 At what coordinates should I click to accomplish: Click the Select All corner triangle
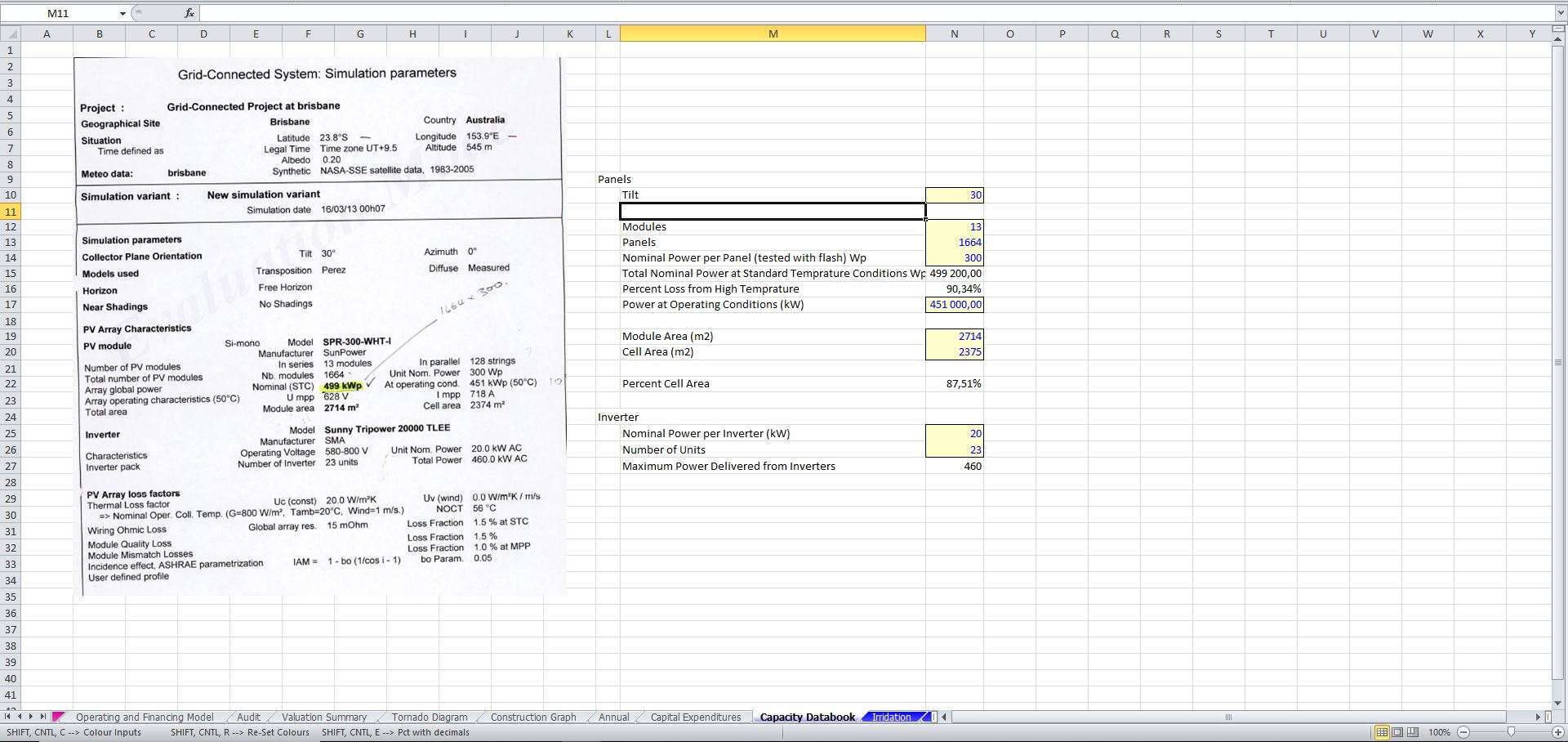11,34
